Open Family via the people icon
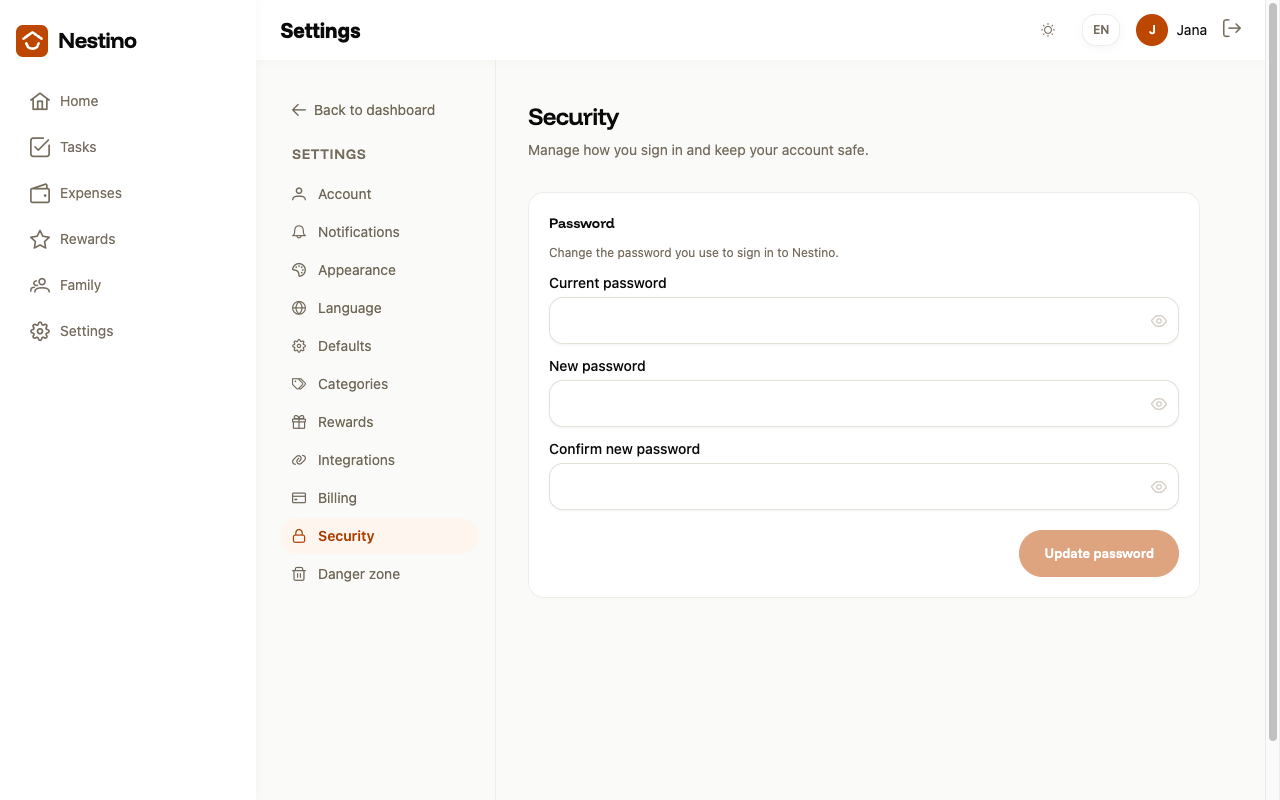Screen dimensions: 1280x800 [40, 285]
